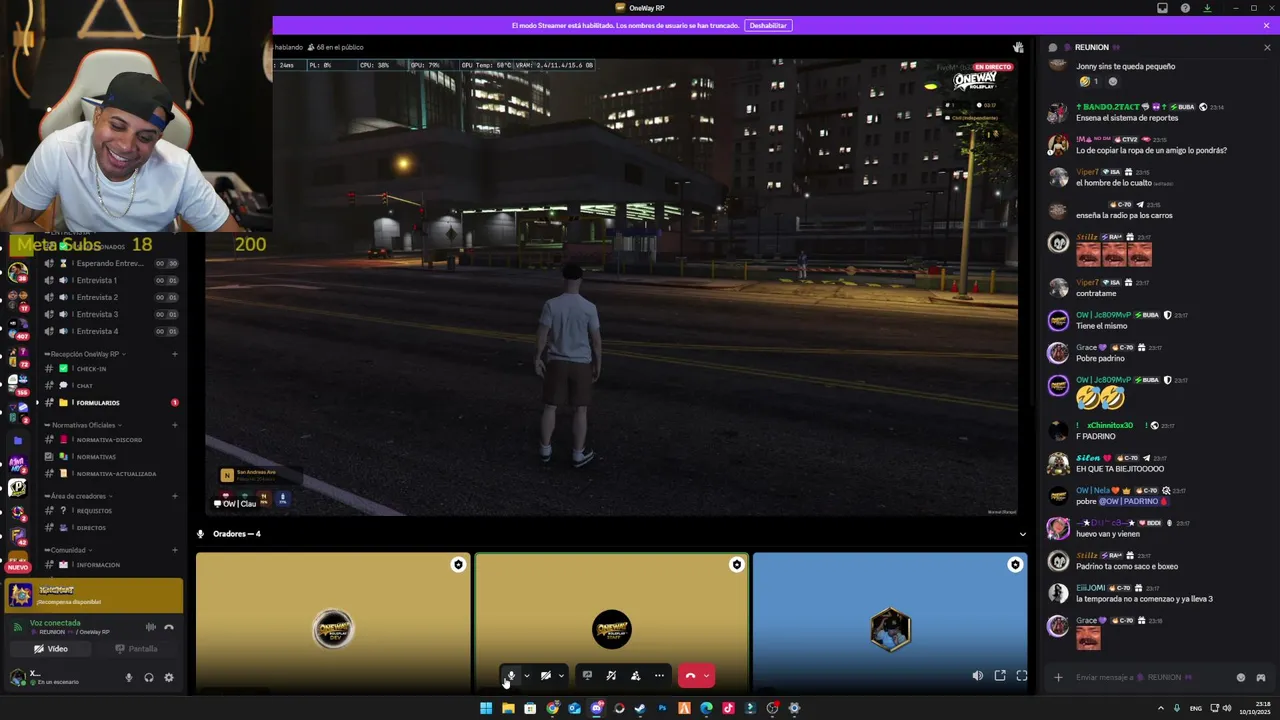Click the plus attach button in the chat input
This screenshot has width=1280, height=720.
(1058, 677)
